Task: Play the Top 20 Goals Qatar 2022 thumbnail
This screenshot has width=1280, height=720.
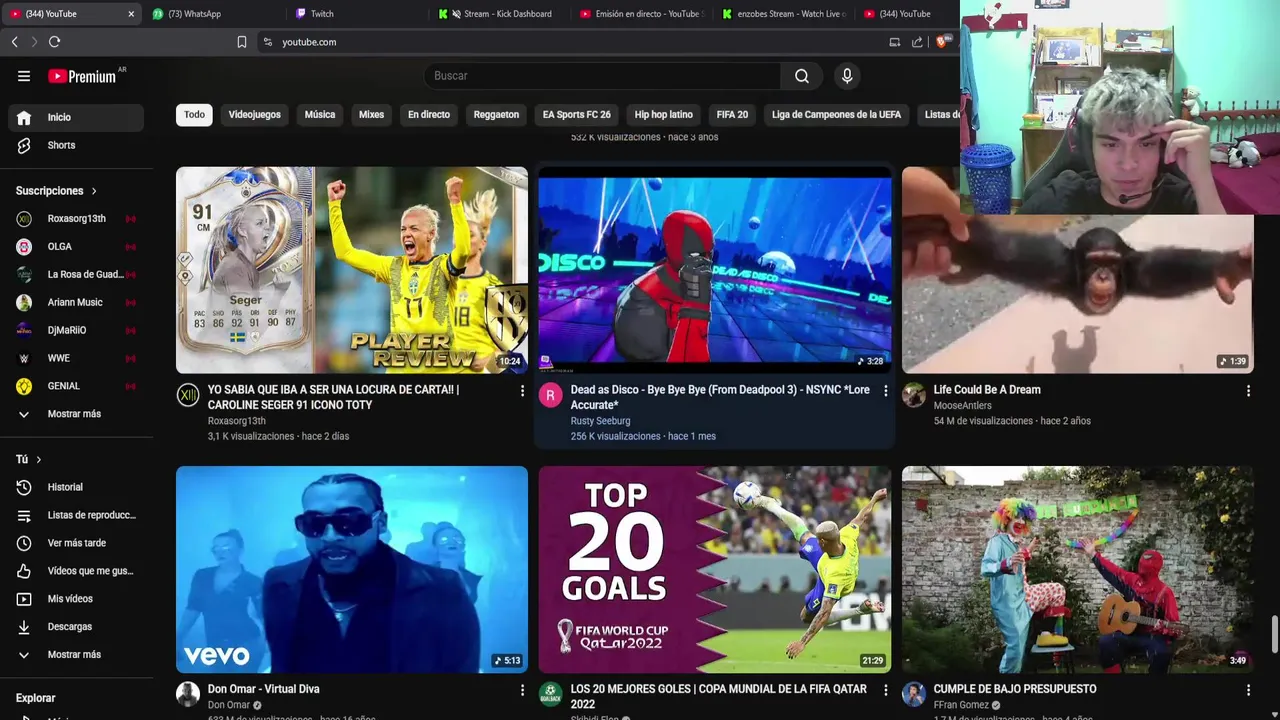Action: pyautogui.click(x=715, y=570)
